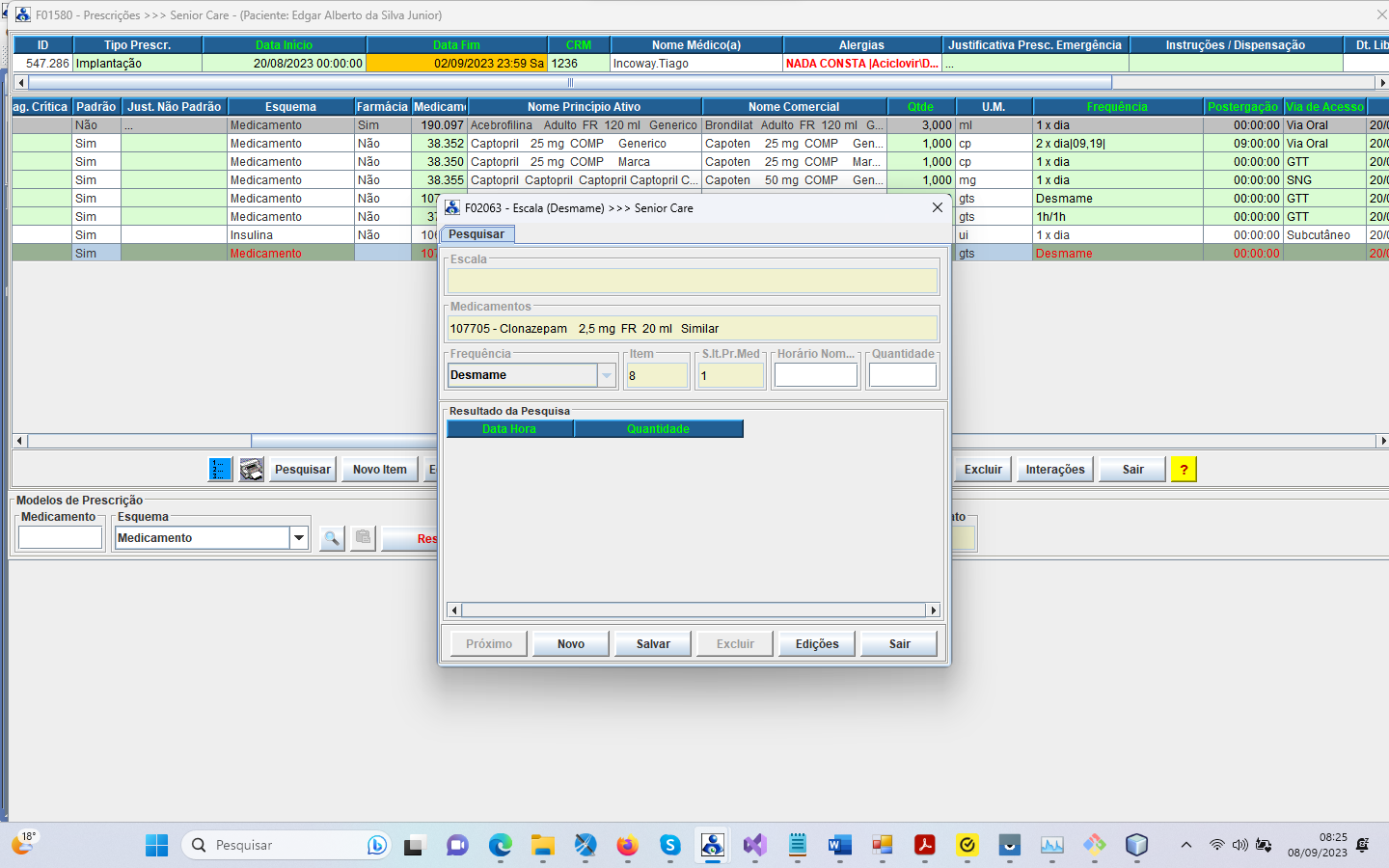1389x868 pixels.
Task: Sort the table by Frequência column header
Action: [x=1117, y=107]
